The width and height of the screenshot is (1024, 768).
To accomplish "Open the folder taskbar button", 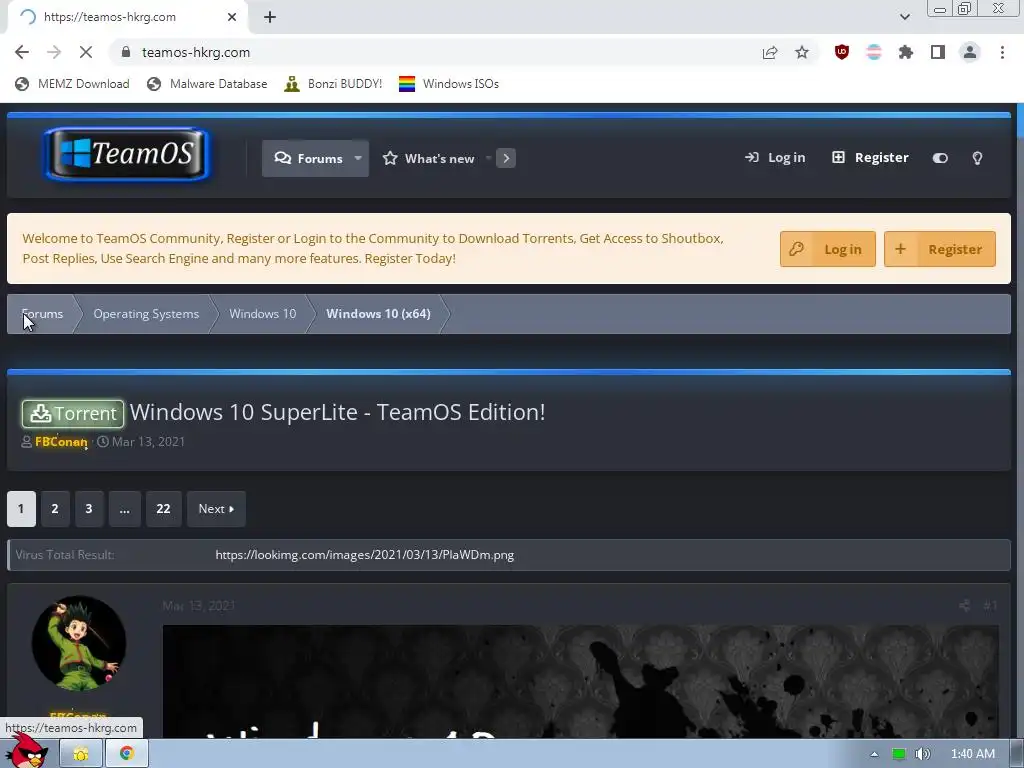I will (x=81, y=754).
